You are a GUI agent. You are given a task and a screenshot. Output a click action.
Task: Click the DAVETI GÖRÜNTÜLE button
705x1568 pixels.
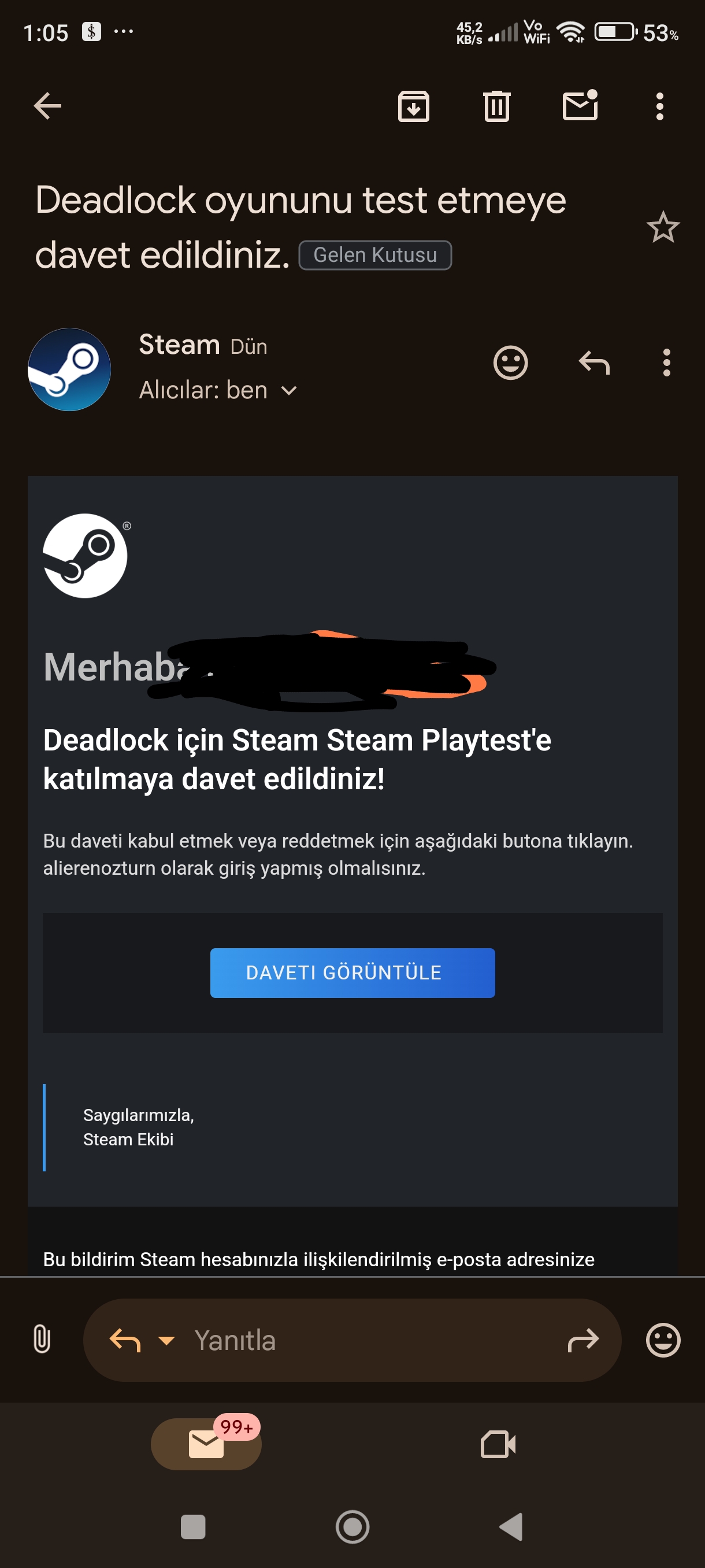(x=353, y=972)
